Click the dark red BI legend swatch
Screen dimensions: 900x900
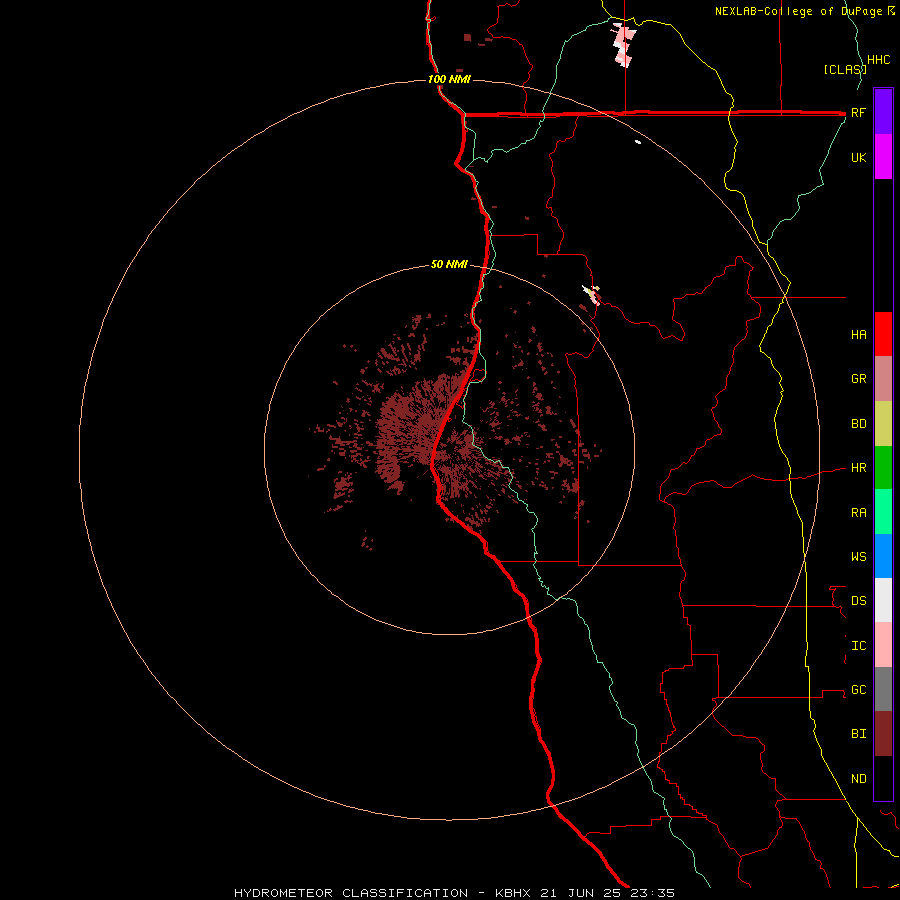[883, 734]
